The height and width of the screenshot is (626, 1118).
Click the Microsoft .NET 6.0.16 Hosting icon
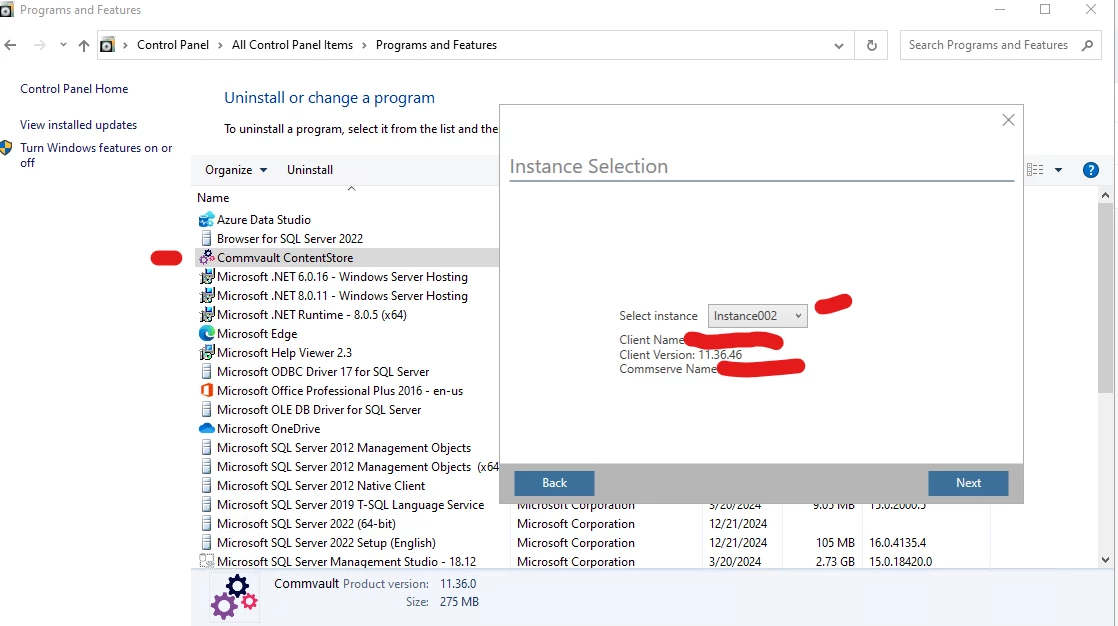tap(206, 277)
